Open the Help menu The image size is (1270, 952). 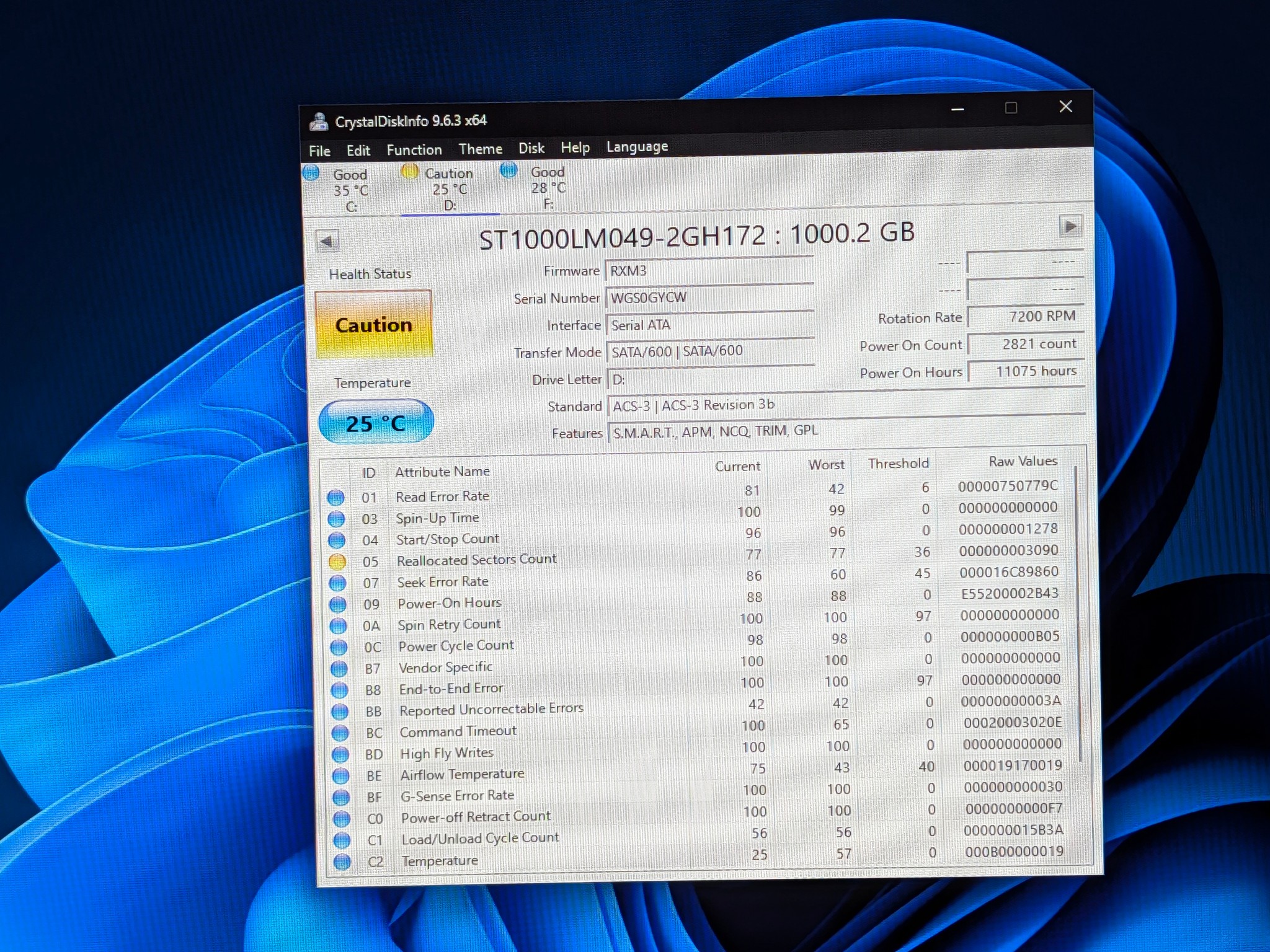[x=575, y=148]
